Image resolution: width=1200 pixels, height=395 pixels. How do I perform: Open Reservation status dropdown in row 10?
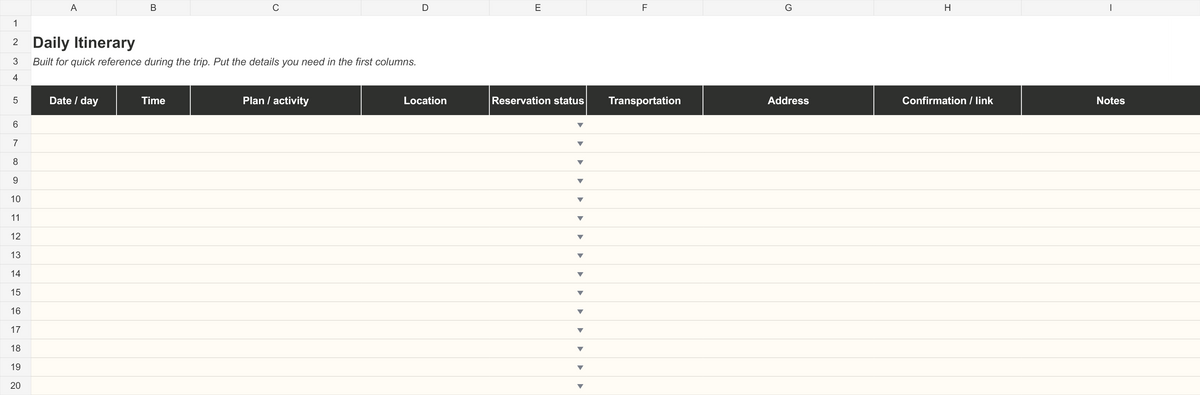point(579,200)
